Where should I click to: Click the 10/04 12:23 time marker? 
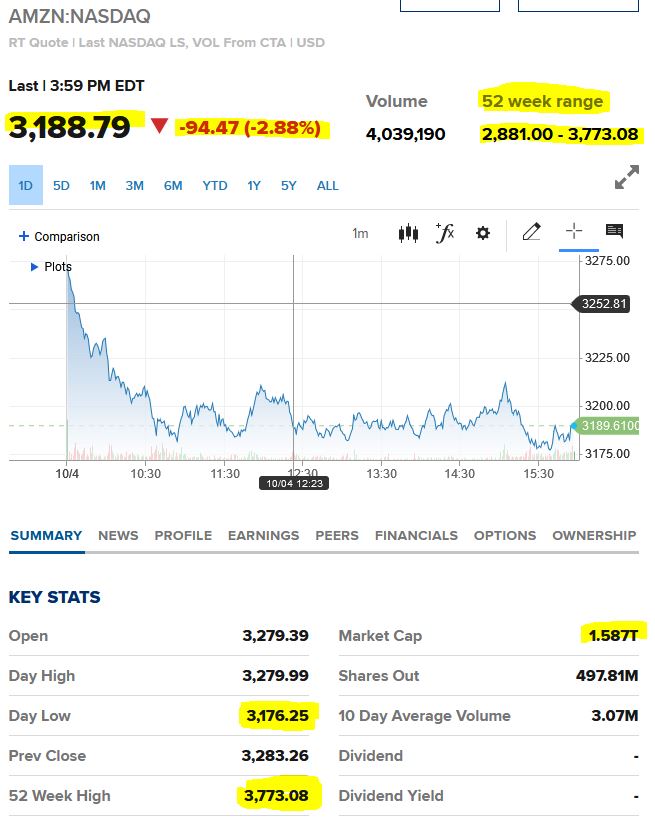pyautogui.click(x=292, y=483)
